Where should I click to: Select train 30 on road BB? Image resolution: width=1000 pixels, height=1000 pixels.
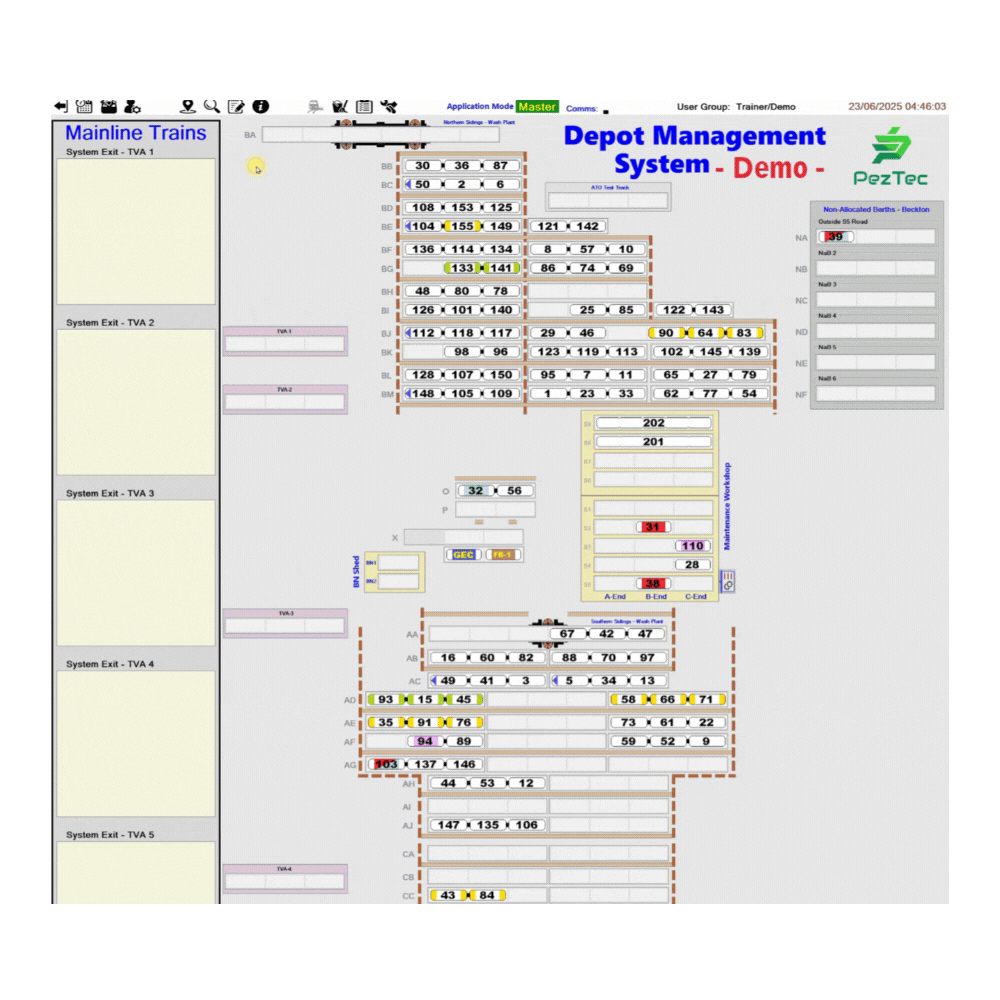click(x=423, y=166)
